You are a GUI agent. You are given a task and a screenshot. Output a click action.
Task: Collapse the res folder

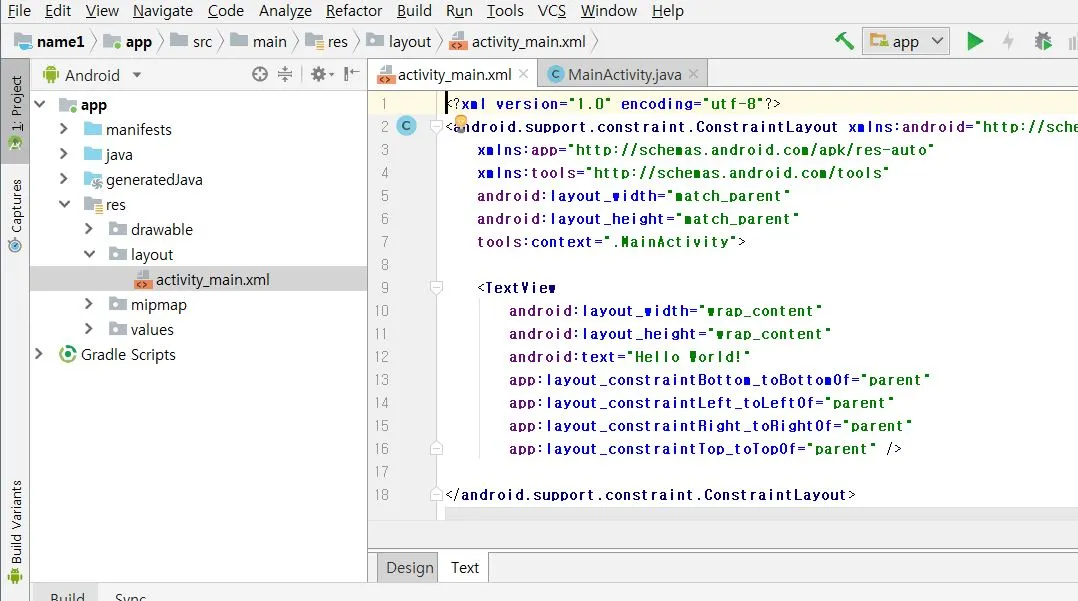65,204
